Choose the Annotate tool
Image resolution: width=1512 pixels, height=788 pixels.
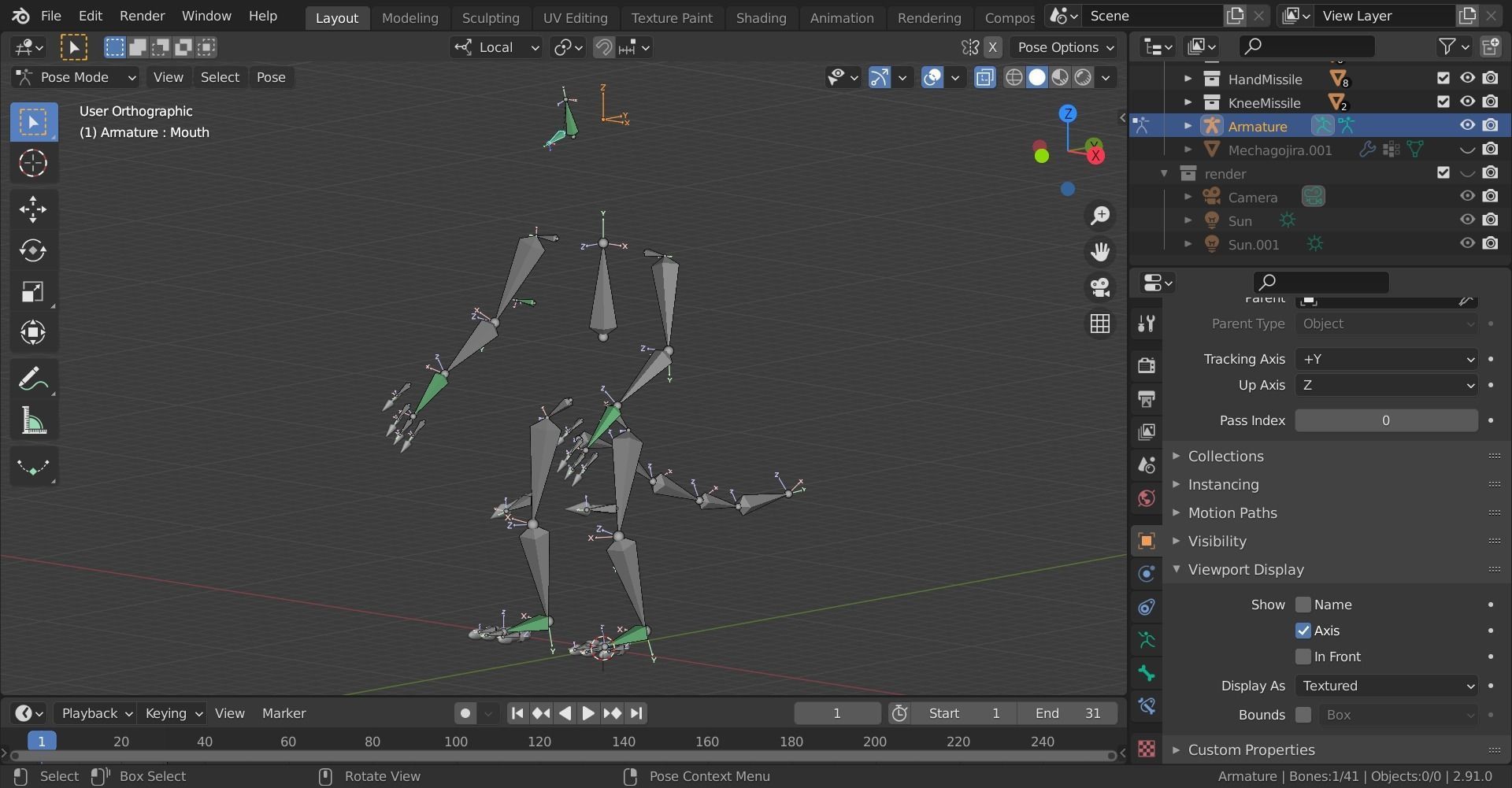click(33, 379)
